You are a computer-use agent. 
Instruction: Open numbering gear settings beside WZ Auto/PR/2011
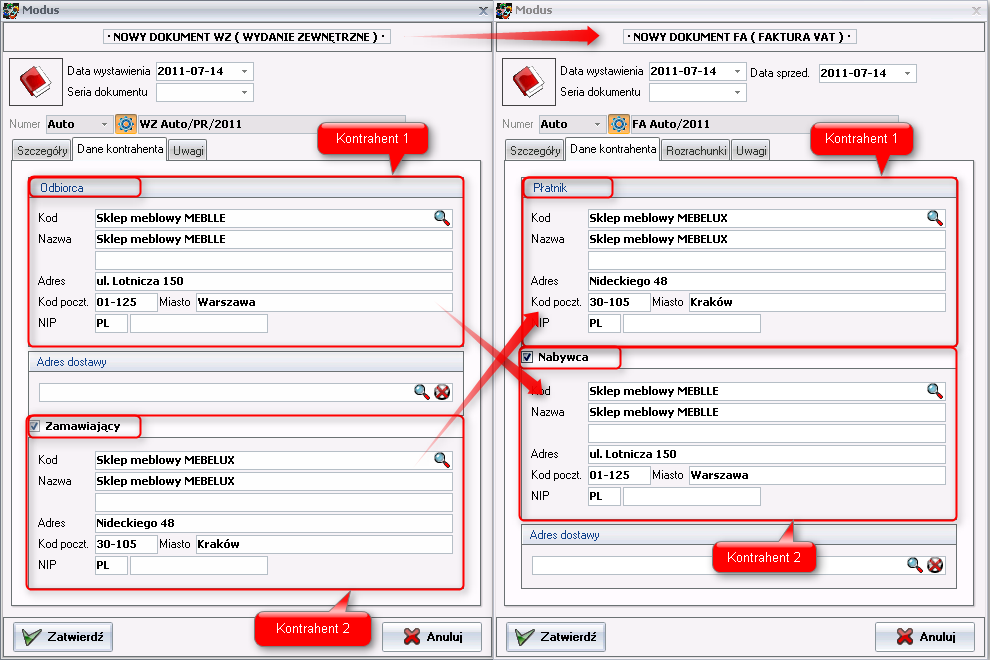[x=126, y=124]
